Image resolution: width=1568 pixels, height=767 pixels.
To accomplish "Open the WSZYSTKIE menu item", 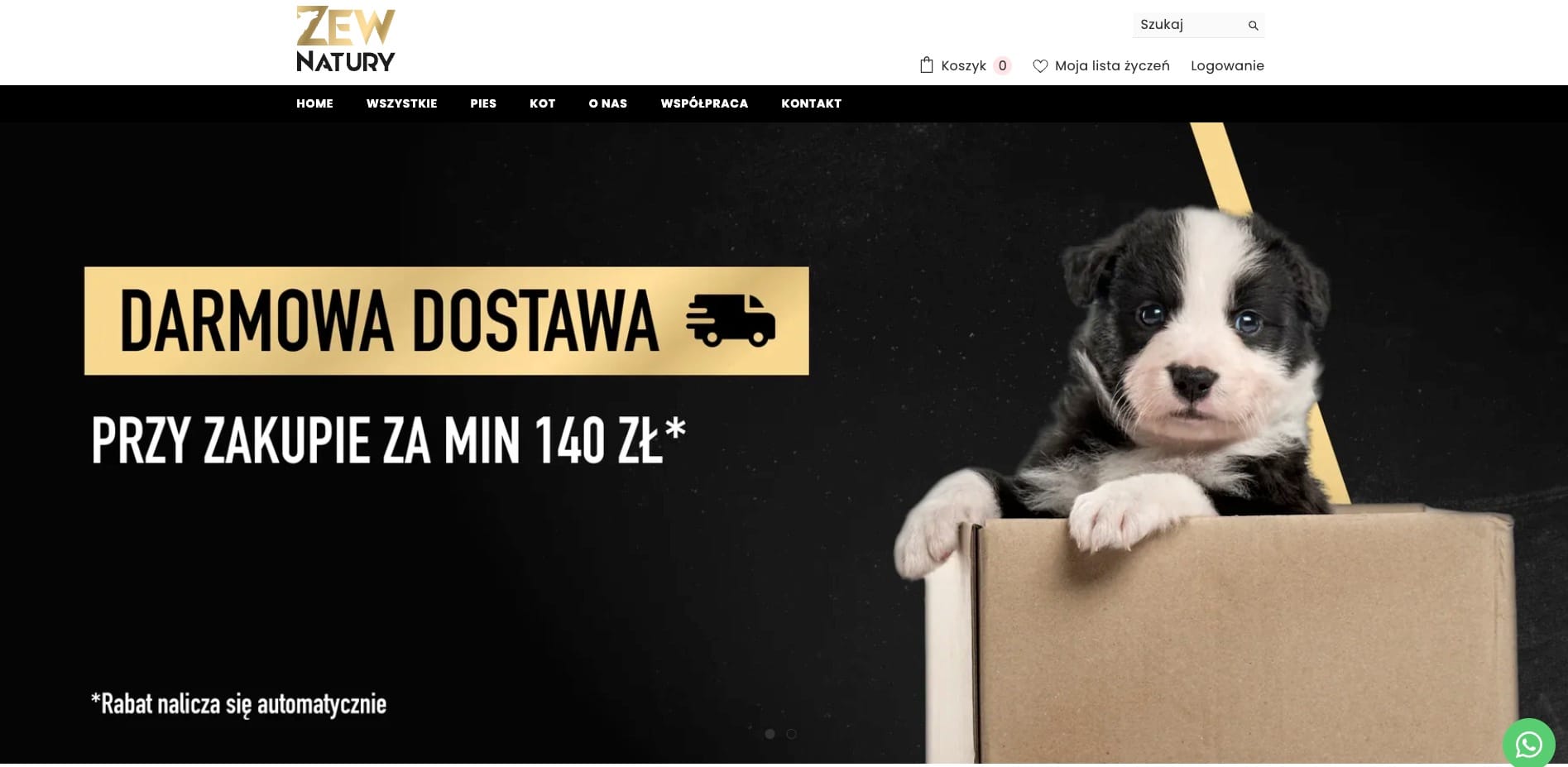I will click(x=401, y=103).
